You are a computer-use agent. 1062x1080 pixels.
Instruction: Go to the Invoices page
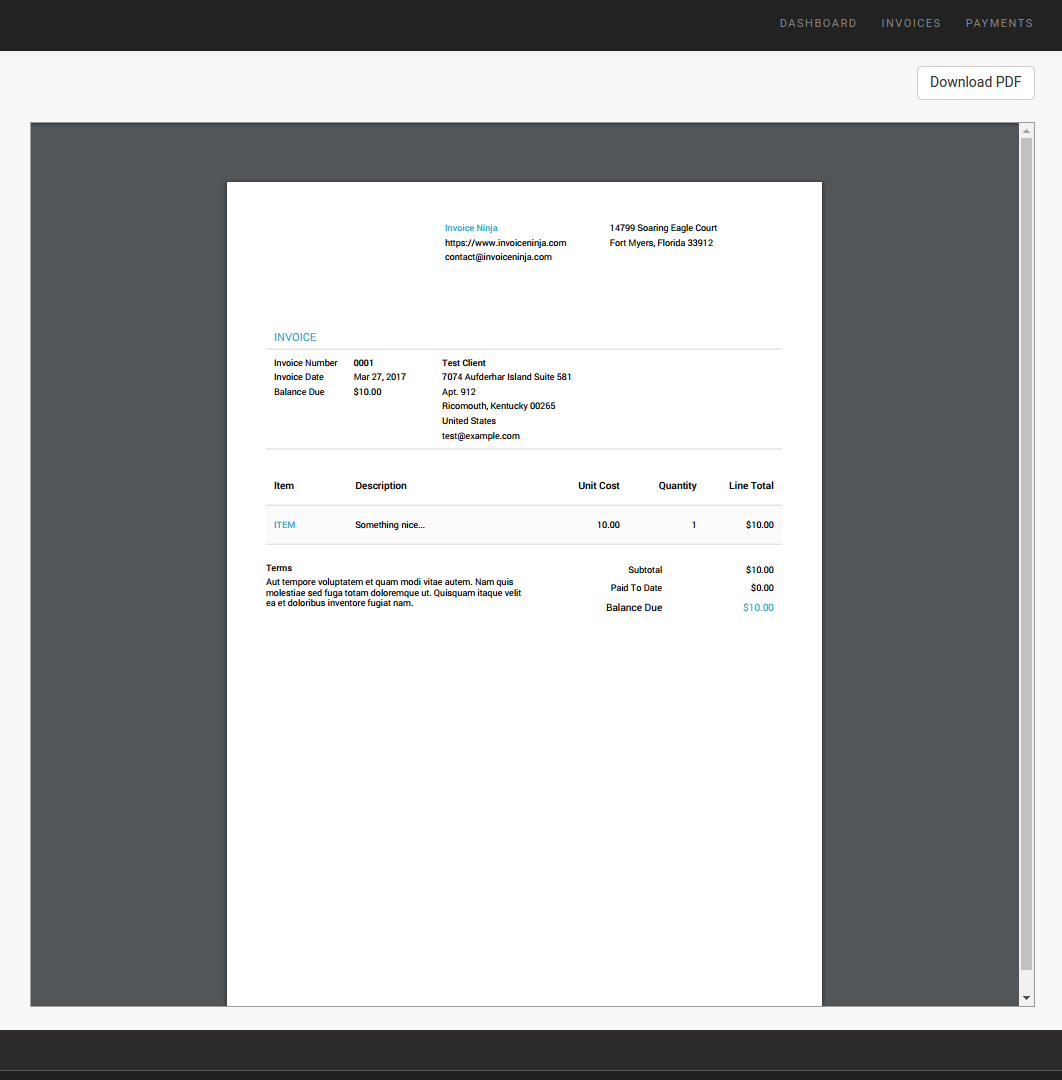click(x=910, y=23)
